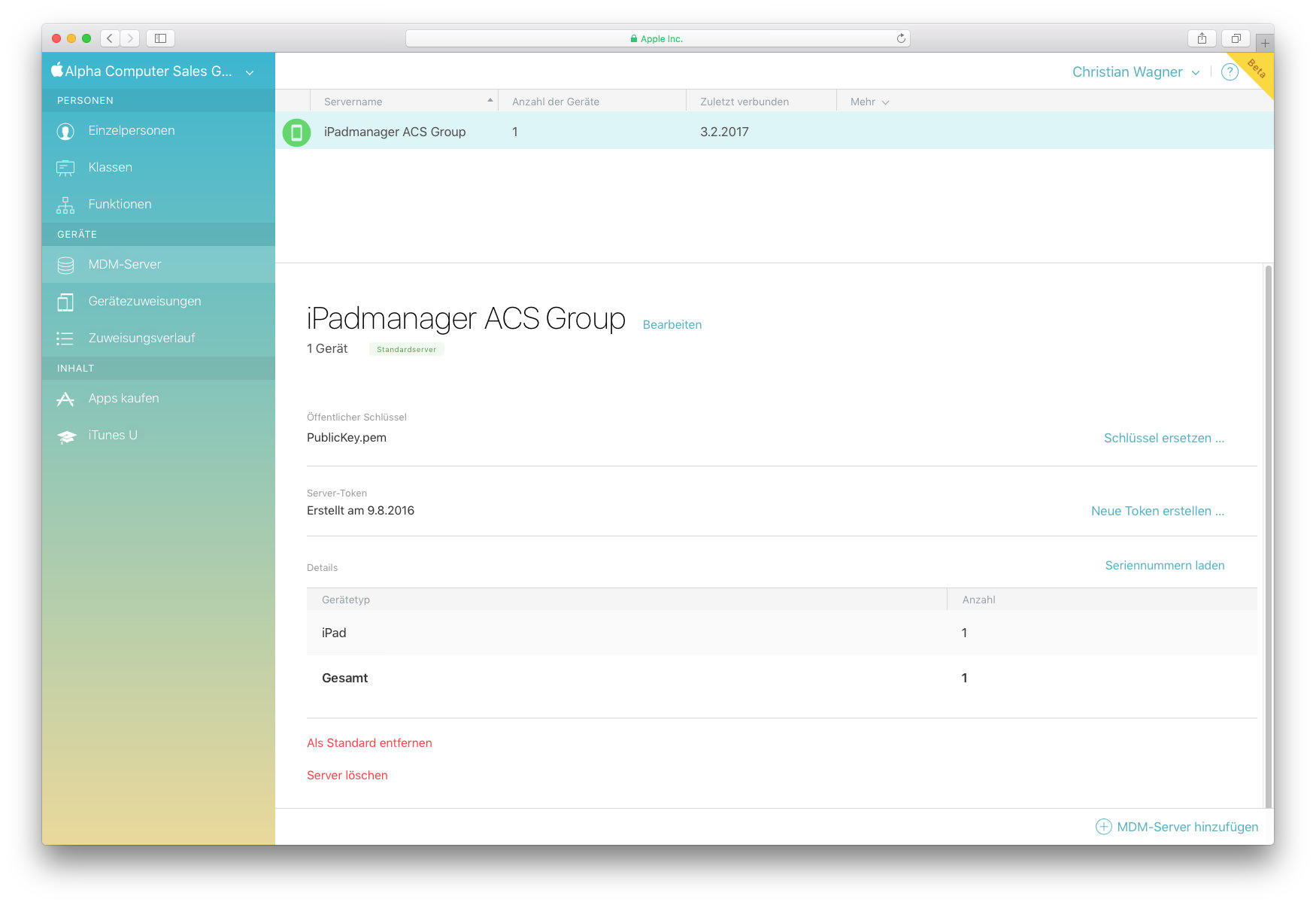1316x905 pixels.
Task: Click the Zuletzt verbunden column header
Action: tap(762, 101)
